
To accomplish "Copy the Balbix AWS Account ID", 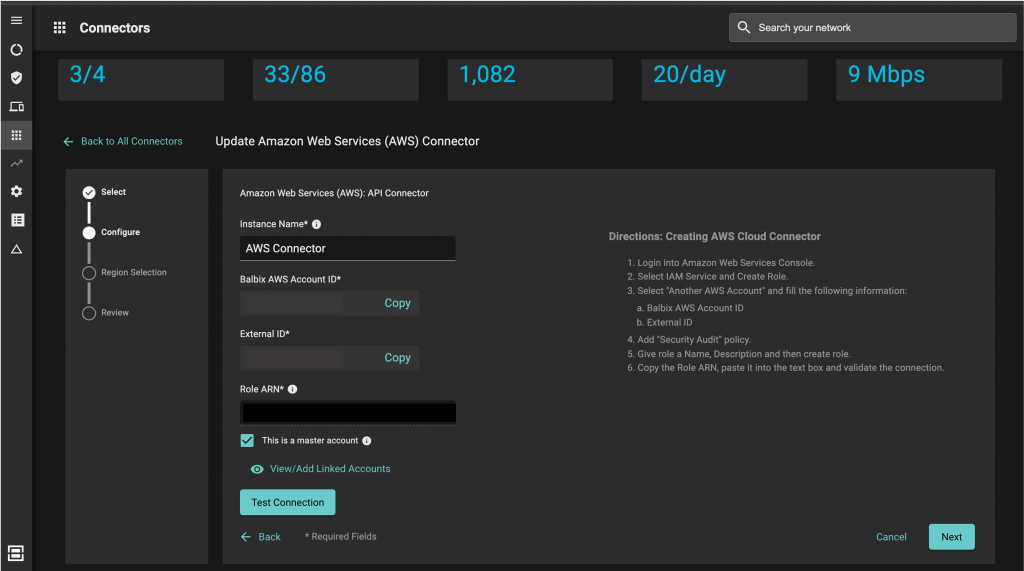I will [397, 303].
